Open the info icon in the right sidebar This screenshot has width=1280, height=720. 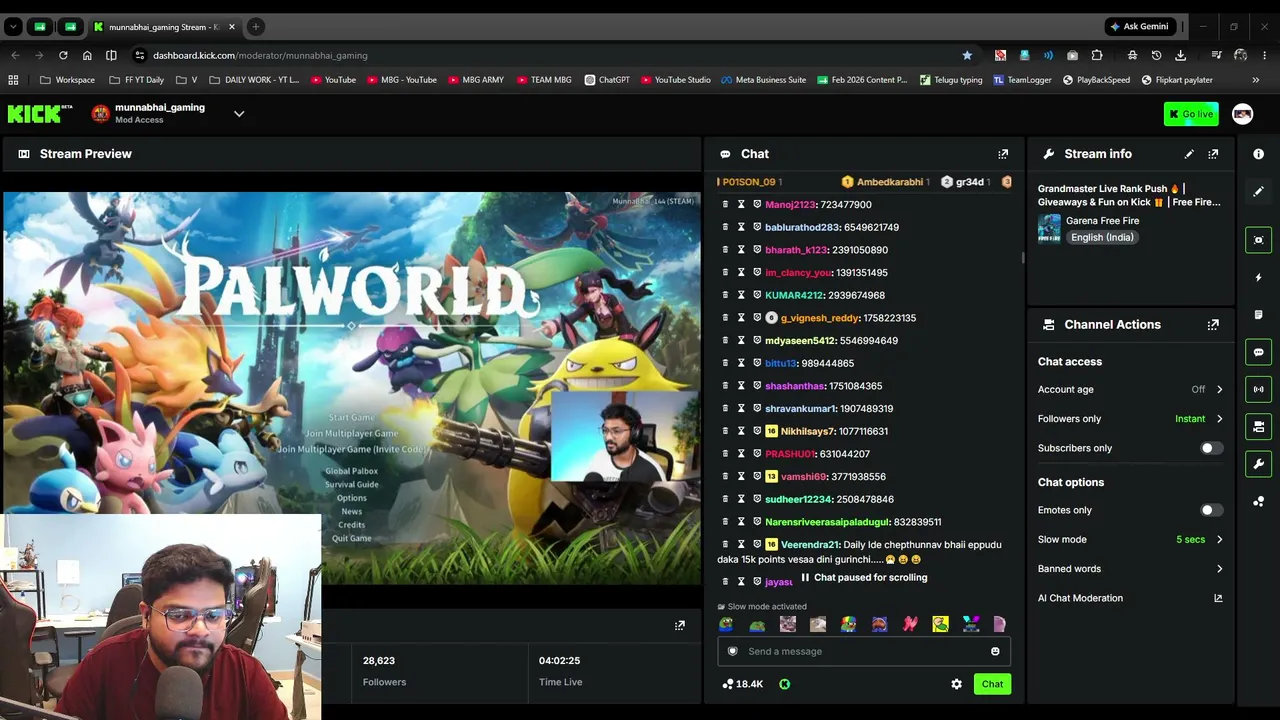(1258, 154)
